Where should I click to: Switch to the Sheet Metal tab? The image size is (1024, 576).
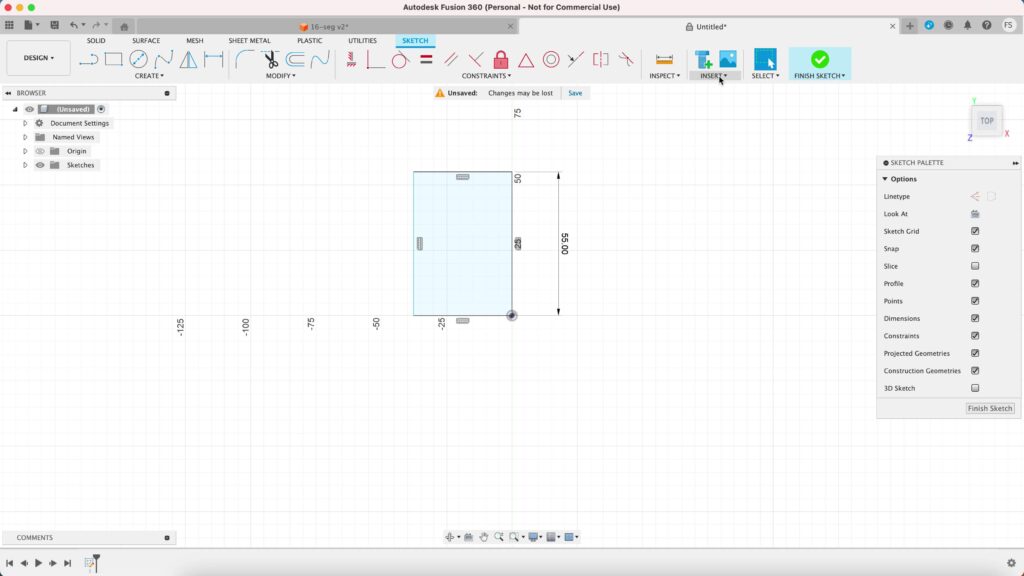249,41
